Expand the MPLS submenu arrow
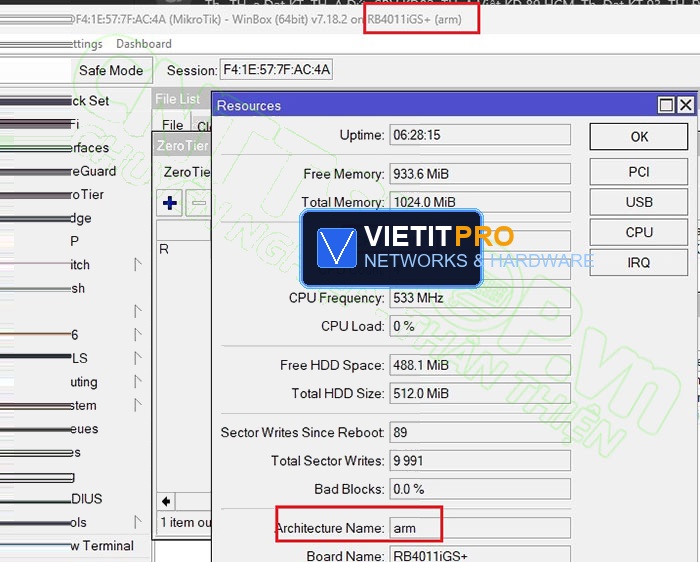This screenshot has height=562, width=700. coord(138,358)
